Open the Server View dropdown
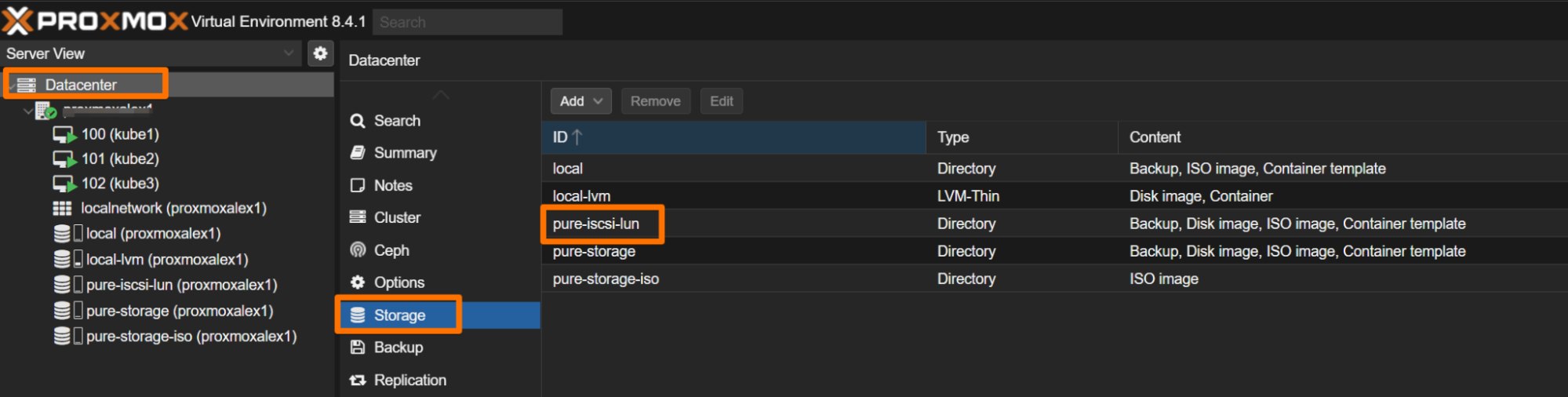This screenshot has height=397, width=1568. tap(288, 53)
